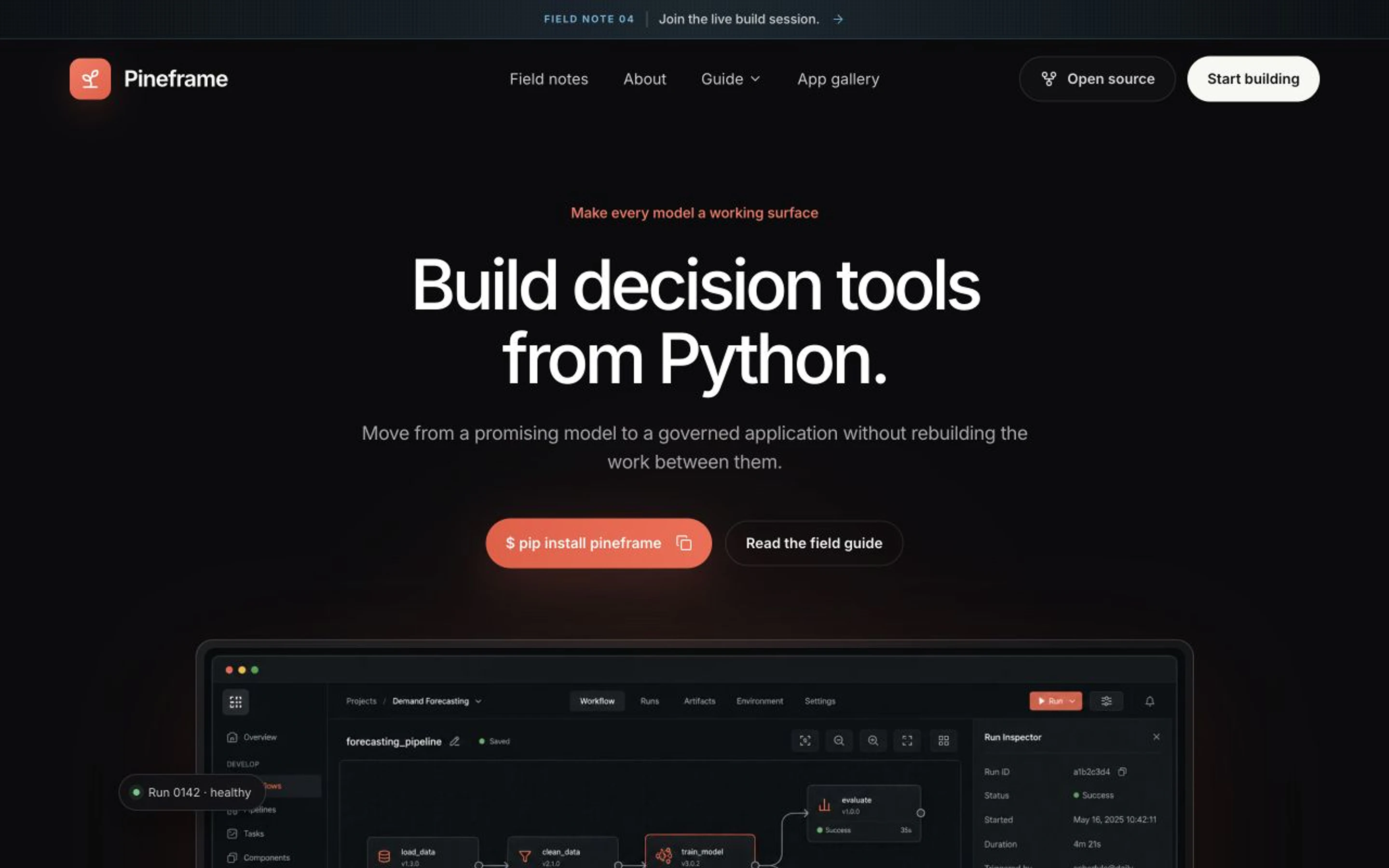Click the 'forecasting_pipeline' title

tap(394, 742)
